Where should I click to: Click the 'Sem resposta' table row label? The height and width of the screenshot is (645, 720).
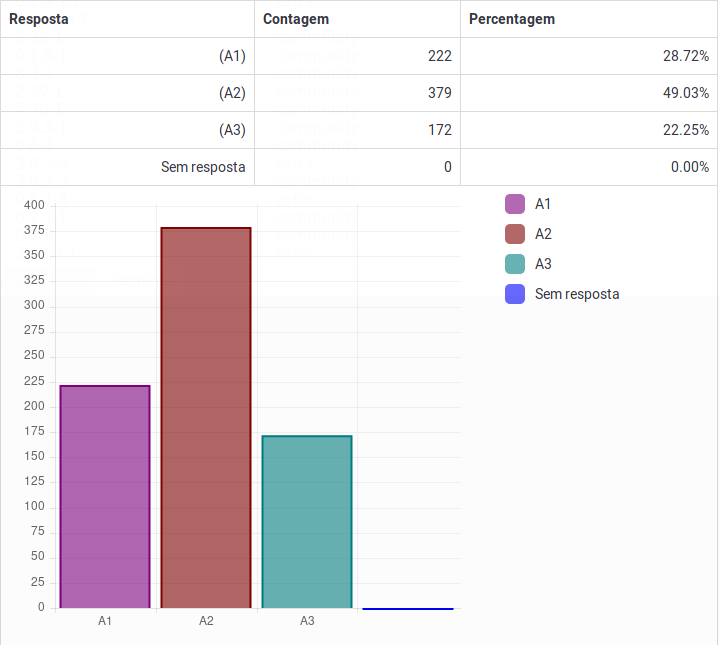[203, 167]
